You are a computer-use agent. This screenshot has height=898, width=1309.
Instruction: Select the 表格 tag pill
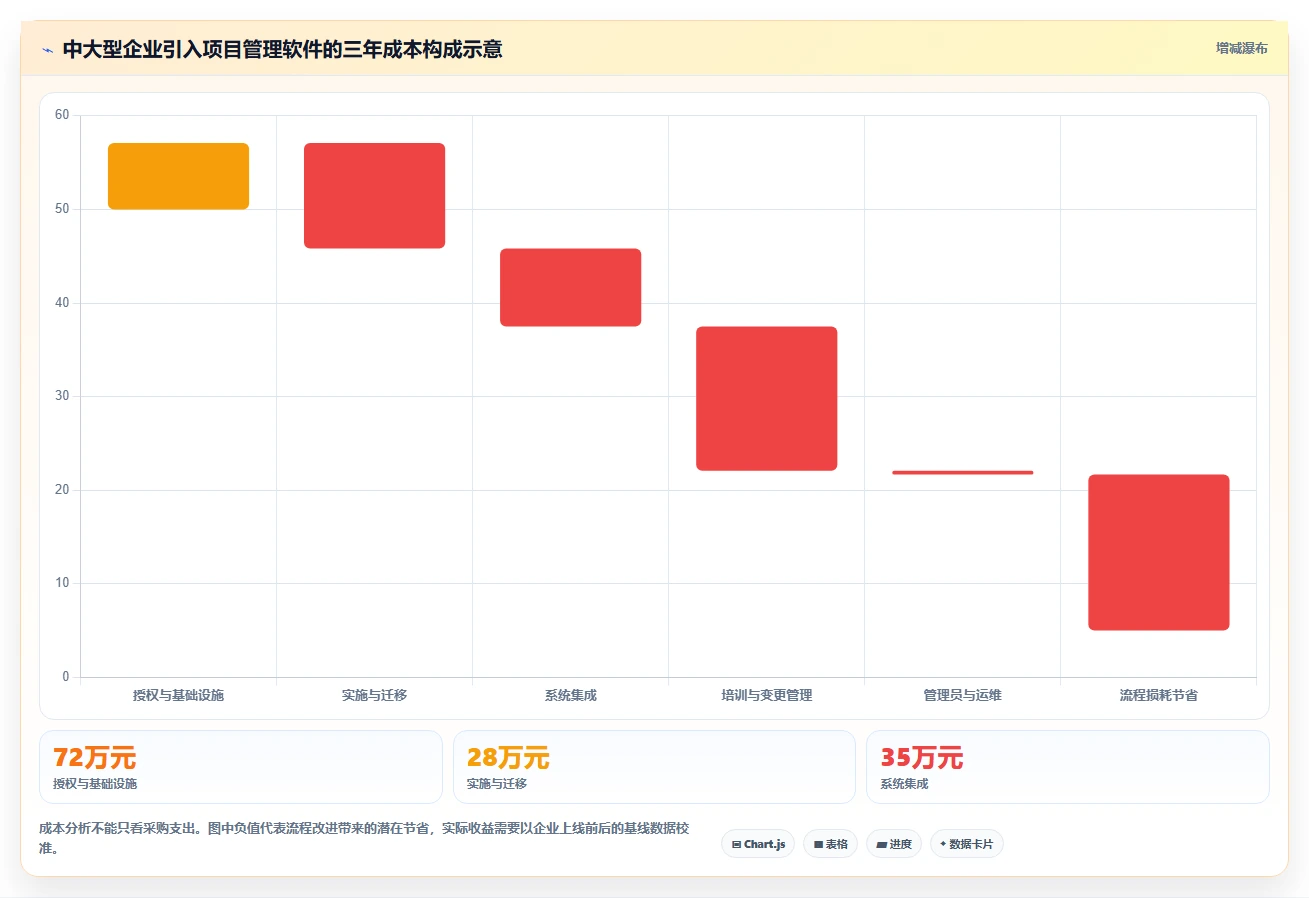coord(830,844)
